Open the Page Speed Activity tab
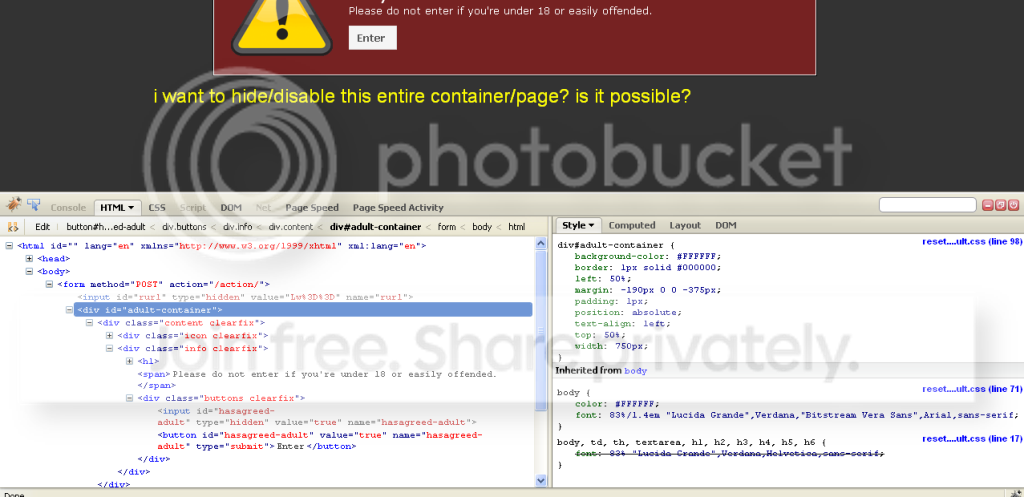This screenshot has width=1024, height=497. (398, 208)
